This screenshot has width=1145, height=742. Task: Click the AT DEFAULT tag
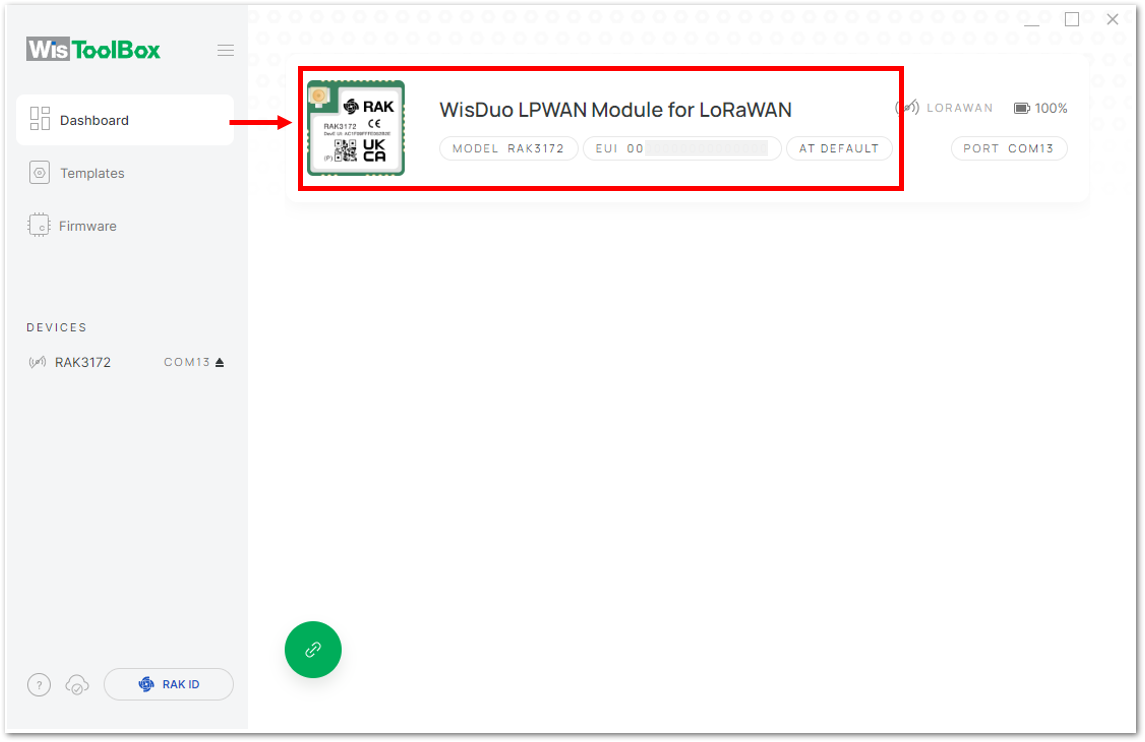(839, 148)
